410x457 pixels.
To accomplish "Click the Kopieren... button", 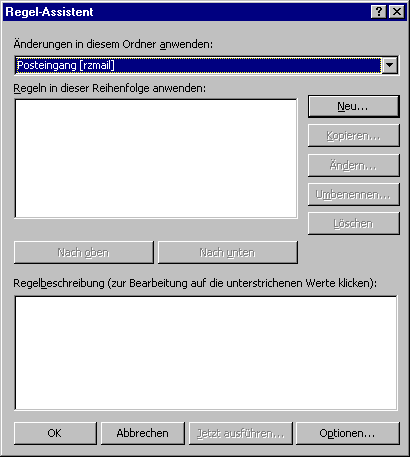I will 354,136.
